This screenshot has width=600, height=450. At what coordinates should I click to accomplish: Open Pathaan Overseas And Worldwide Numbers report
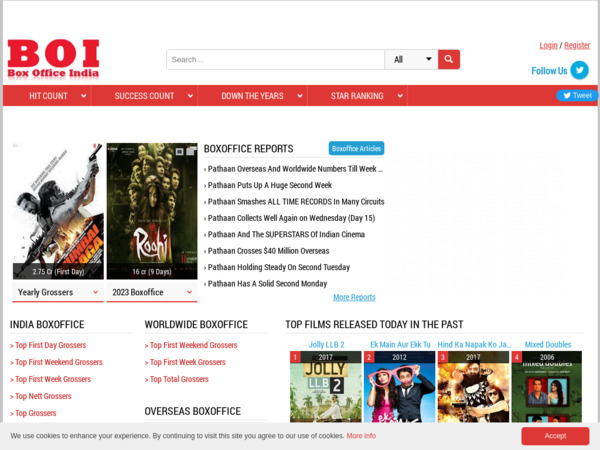pos(295,169)
